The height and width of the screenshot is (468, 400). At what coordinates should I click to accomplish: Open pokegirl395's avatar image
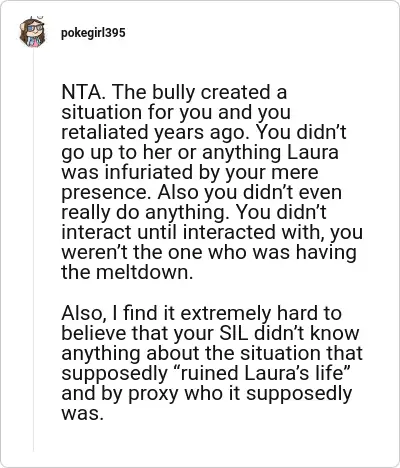[x=32, y=32]
